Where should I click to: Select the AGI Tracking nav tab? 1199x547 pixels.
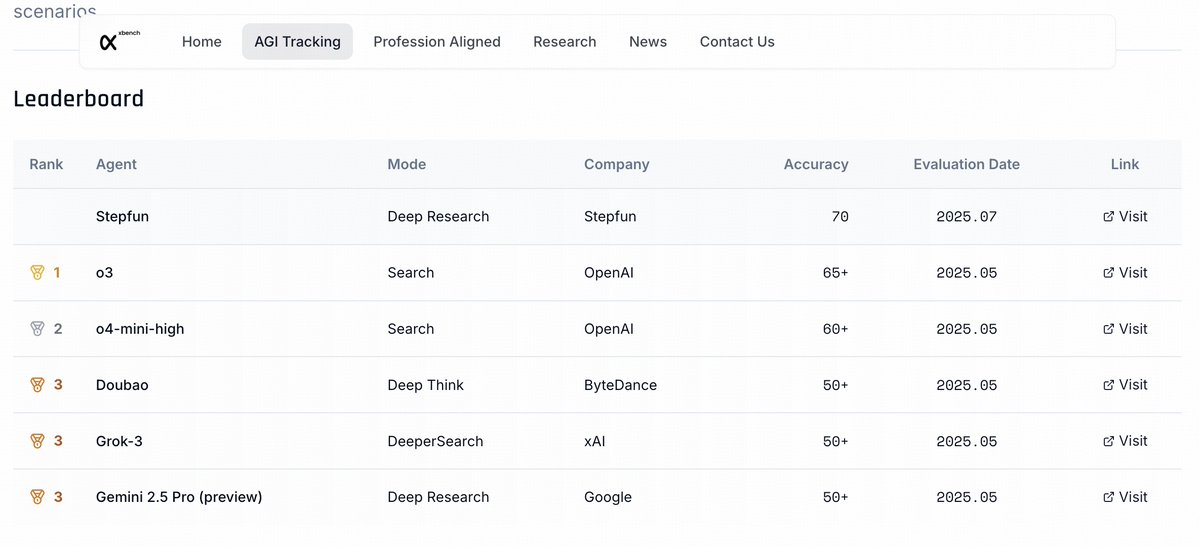297,41
